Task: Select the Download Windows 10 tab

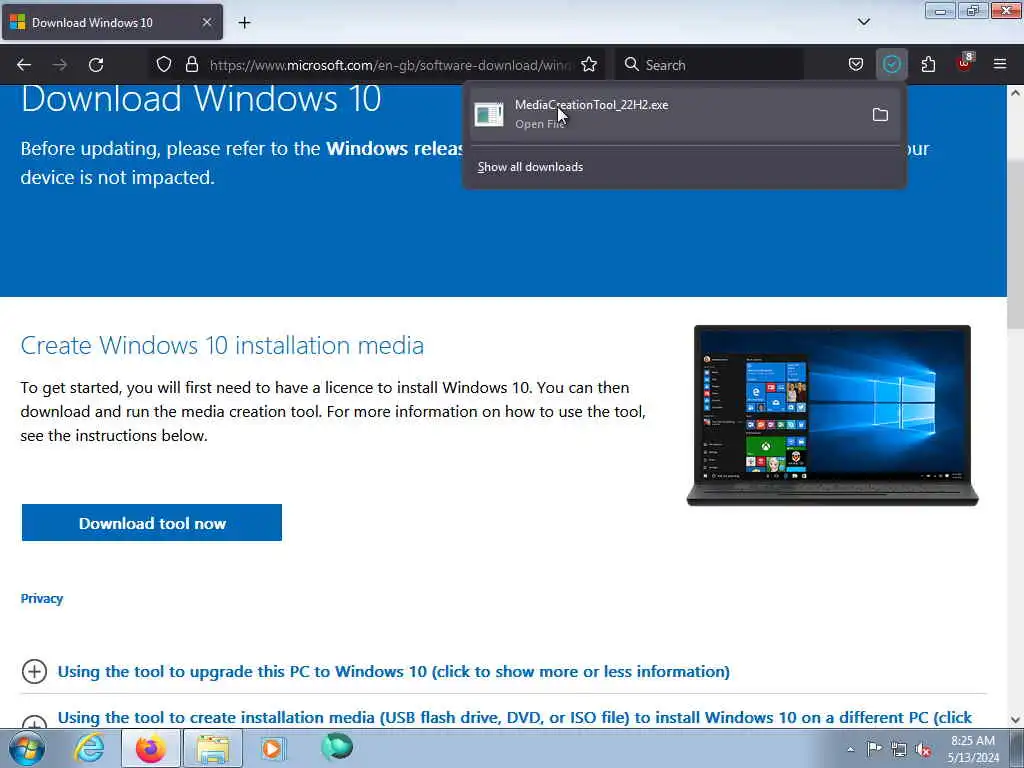Action: [x=112, y=23]
